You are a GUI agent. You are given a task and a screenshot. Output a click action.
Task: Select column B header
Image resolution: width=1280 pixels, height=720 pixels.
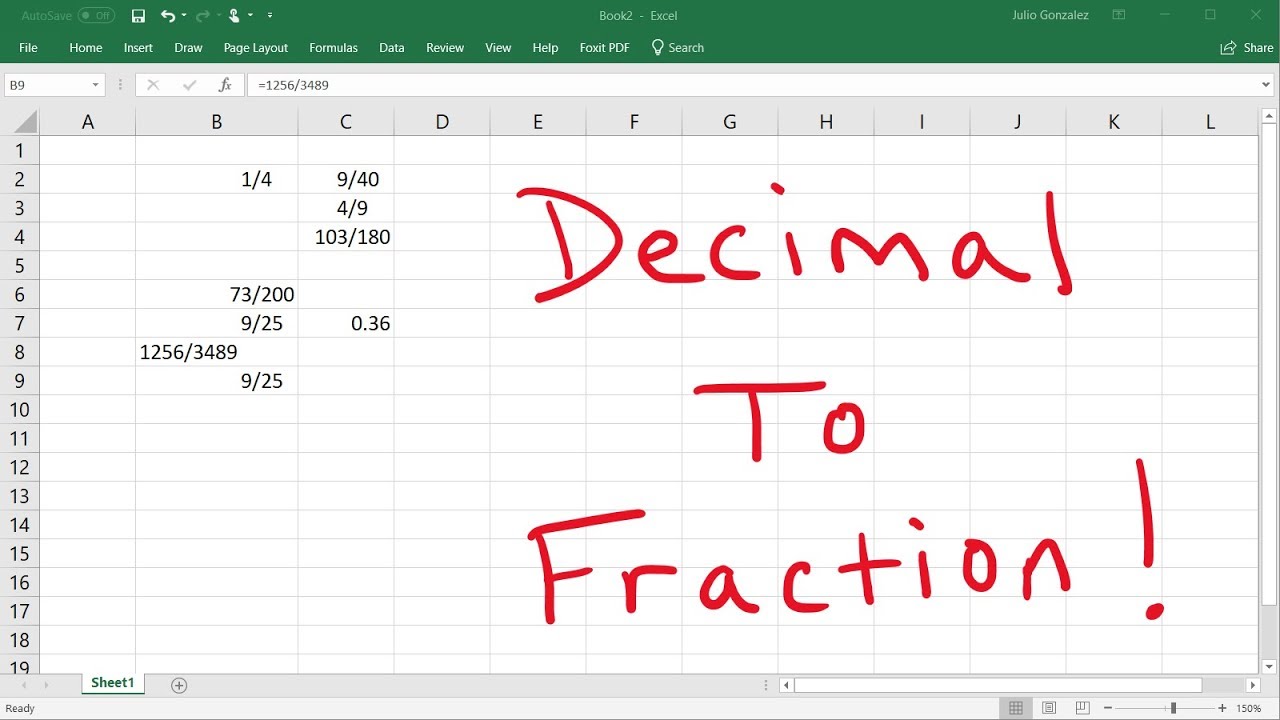coord(217,123)
